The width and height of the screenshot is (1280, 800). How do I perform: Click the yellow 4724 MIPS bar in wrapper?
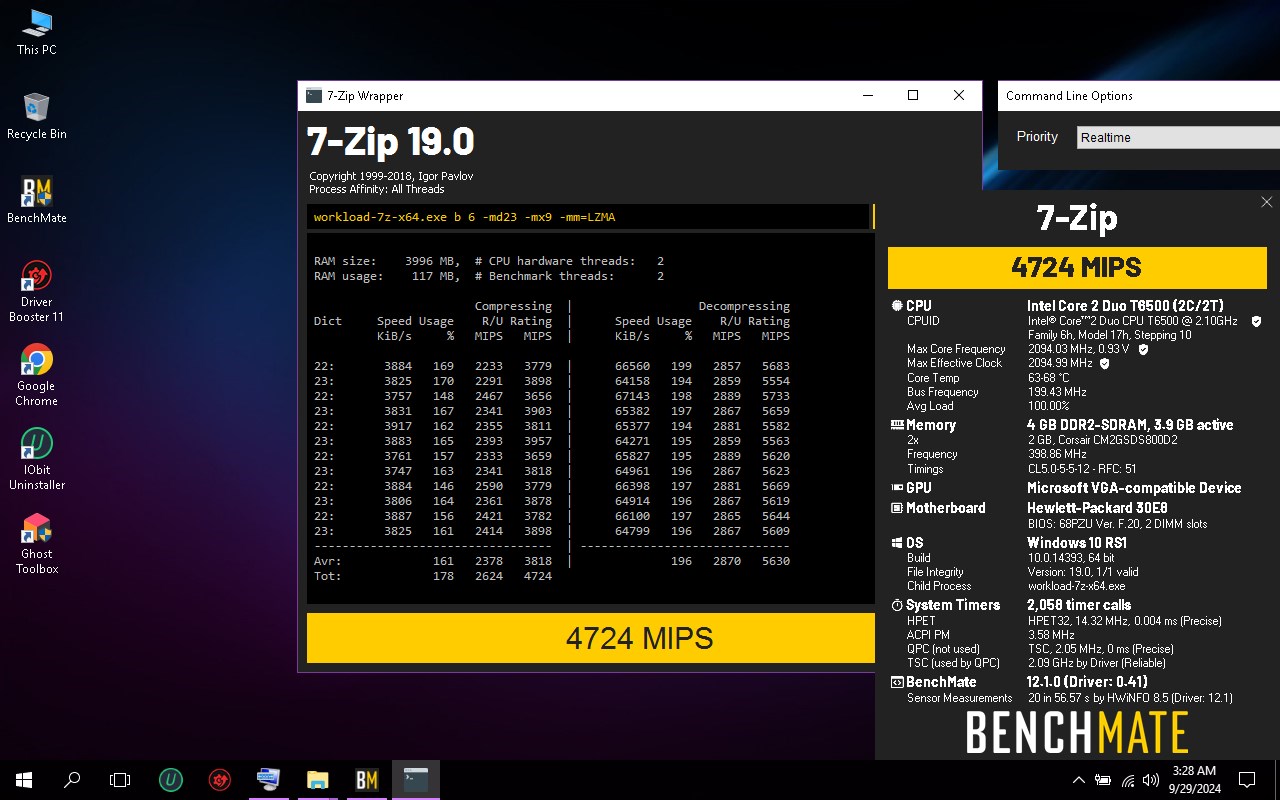[591, 638]
